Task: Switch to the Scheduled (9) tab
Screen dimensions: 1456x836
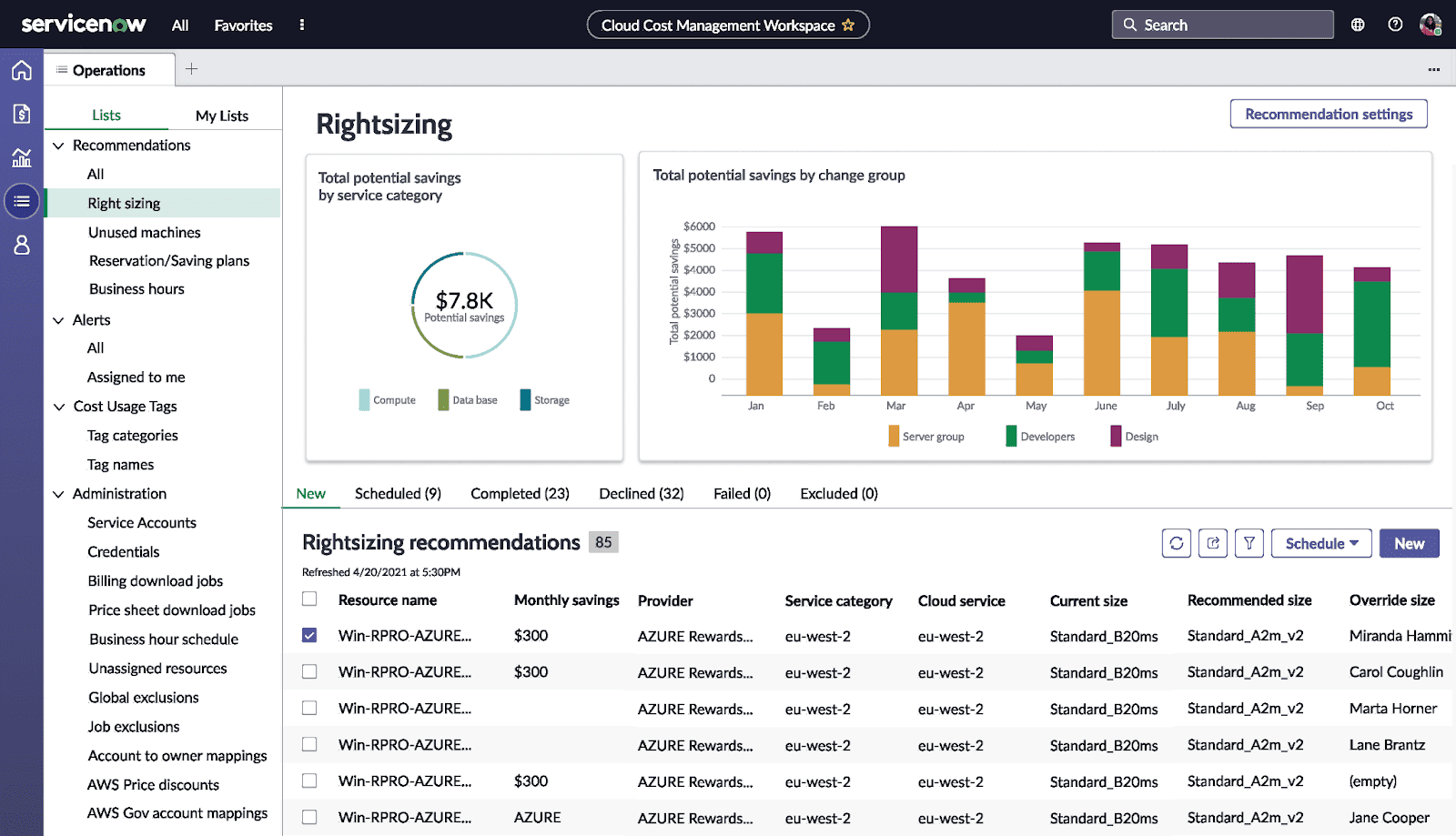Action: coord(397,493)
